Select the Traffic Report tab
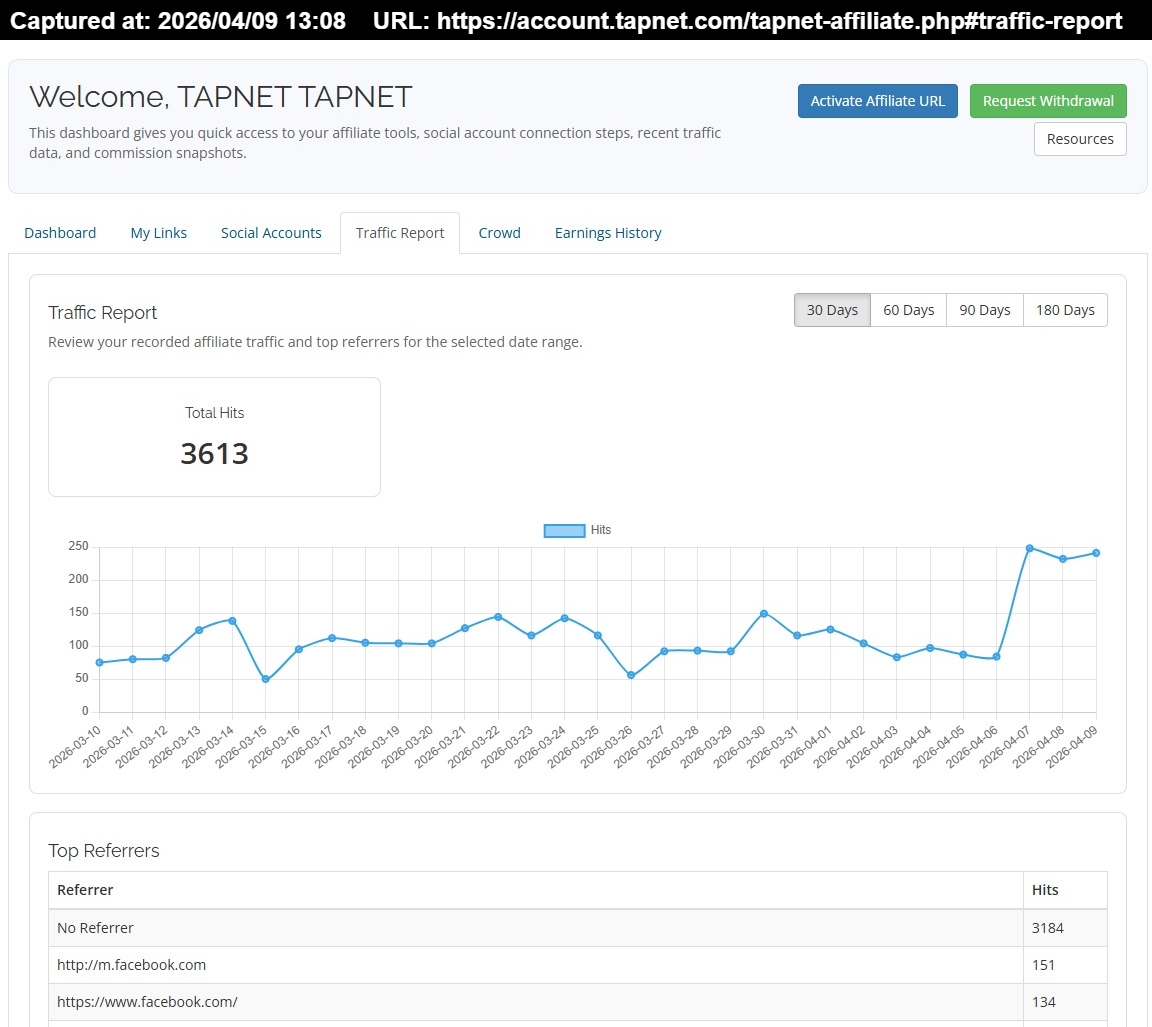The width and height of the screenshot is (1152, 1027). (400, 233)
